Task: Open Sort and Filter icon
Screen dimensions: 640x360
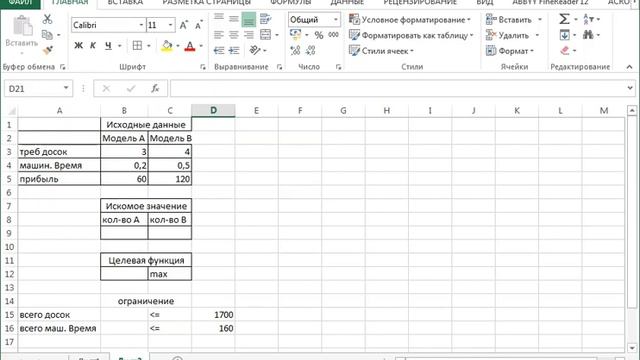Action: (x=589, y=19)
